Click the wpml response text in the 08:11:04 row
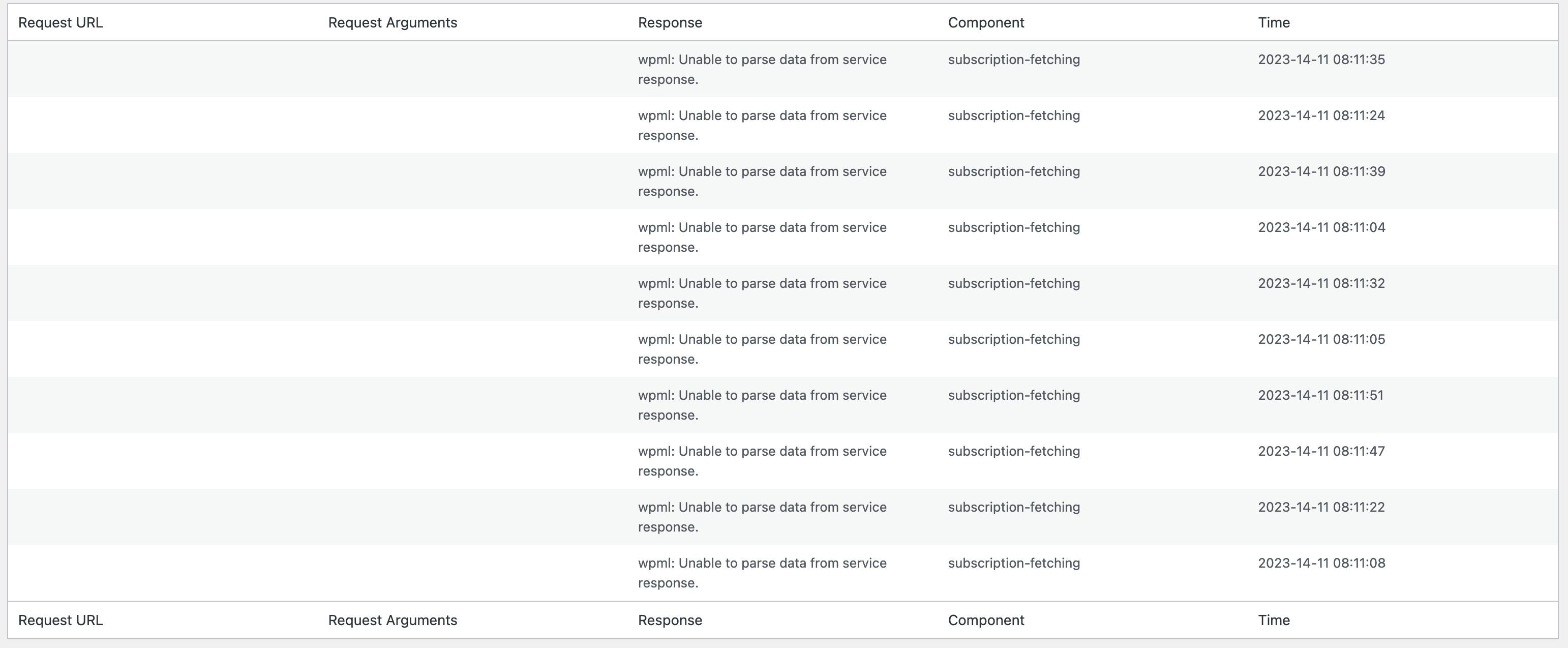The height and width of the screenshot is (648, 1568). click(762, 238)
